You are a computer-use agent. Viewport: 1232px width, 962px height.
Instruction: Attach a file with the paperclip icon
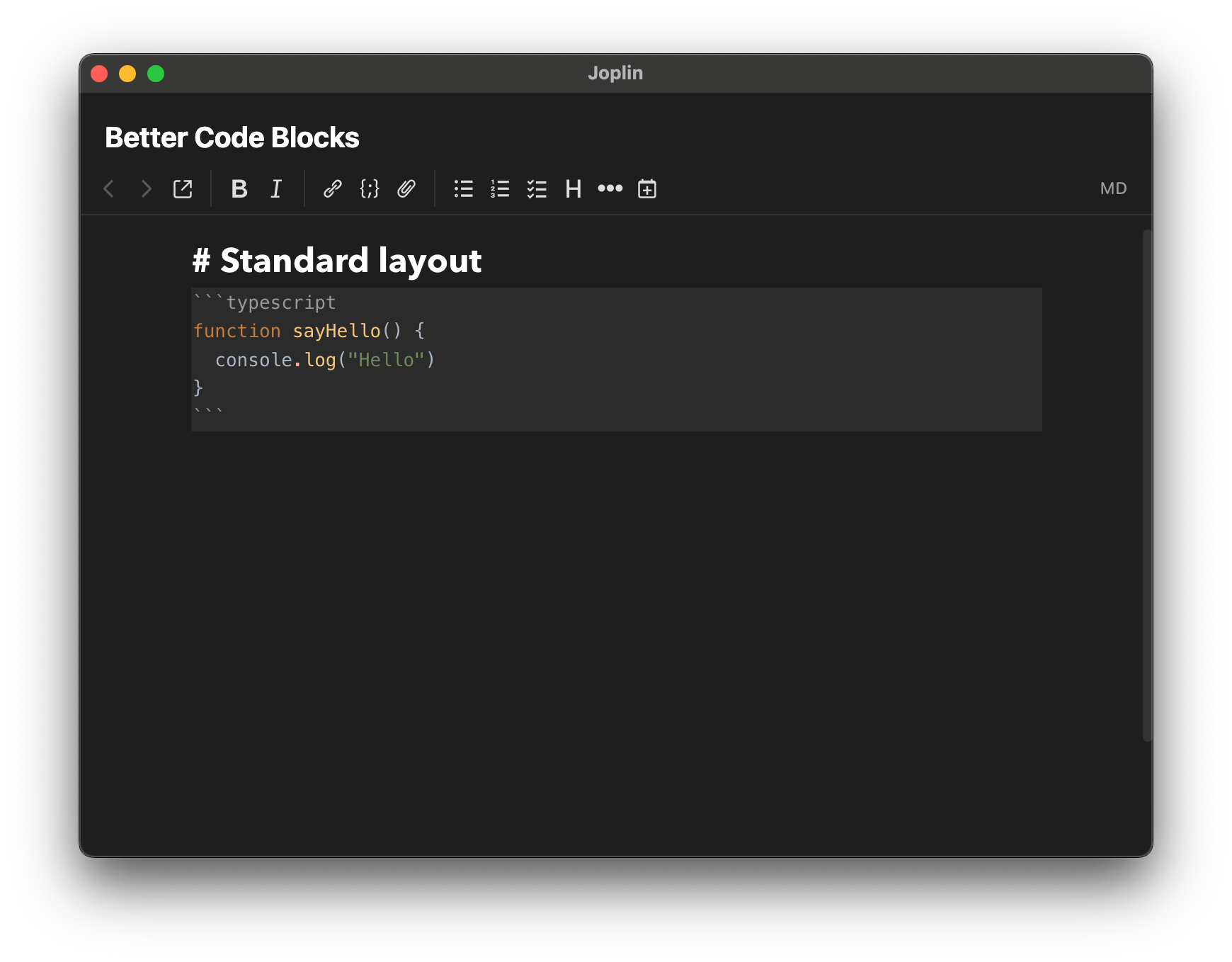(x=406, y=188)
